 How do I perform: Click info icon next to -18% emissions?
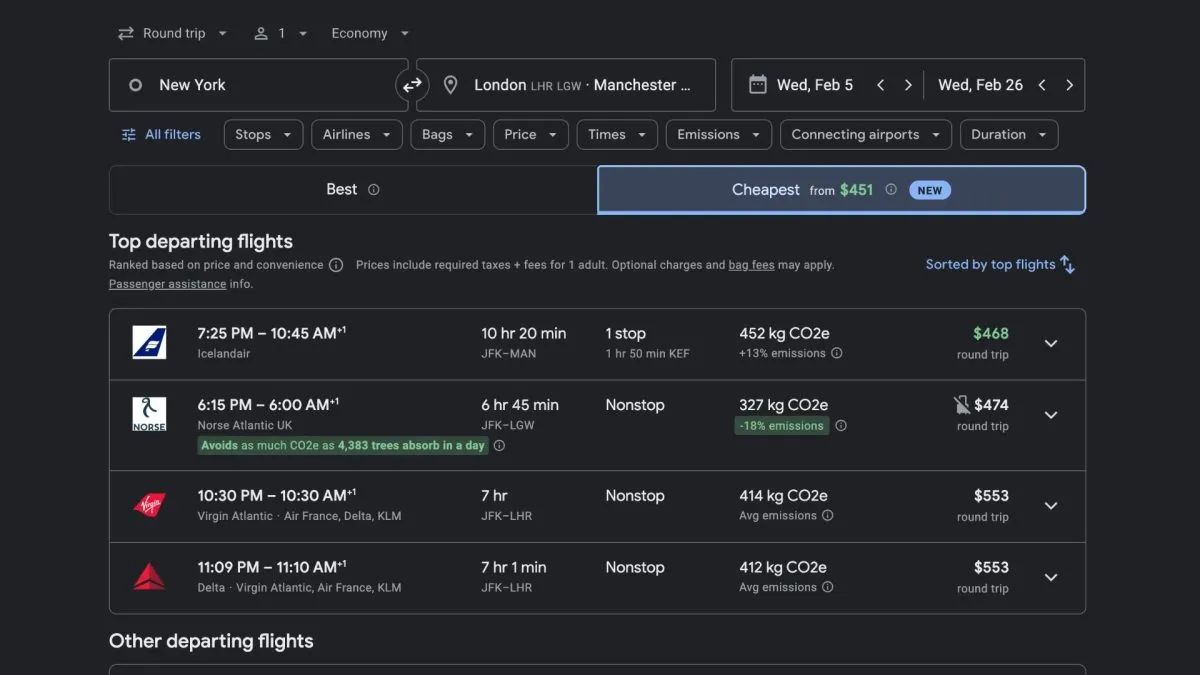click(x=841, y=426)
